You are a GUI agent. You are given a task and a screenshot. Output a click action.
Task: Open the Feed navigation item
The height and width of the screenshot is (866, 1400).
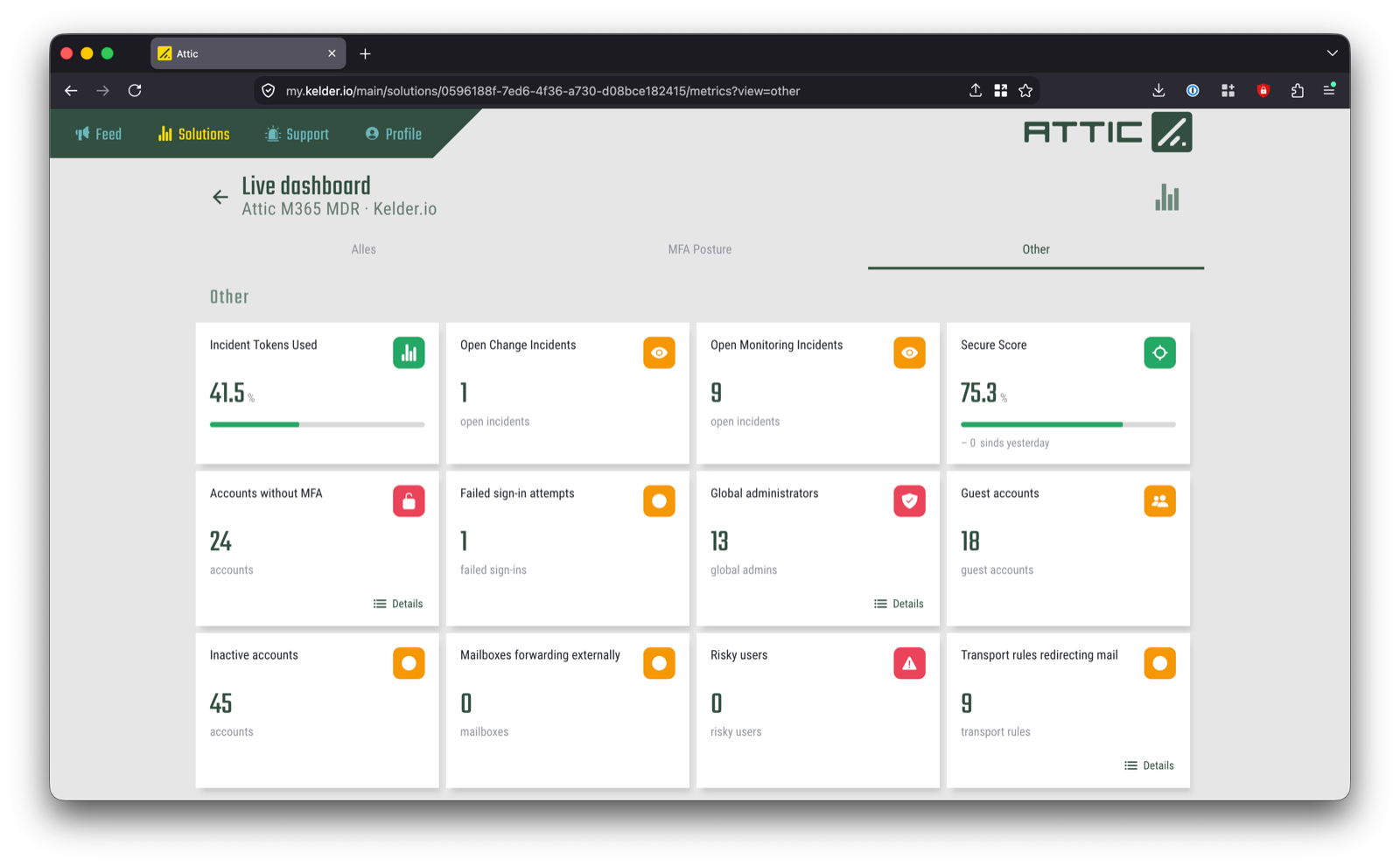[x=98, y=134]
